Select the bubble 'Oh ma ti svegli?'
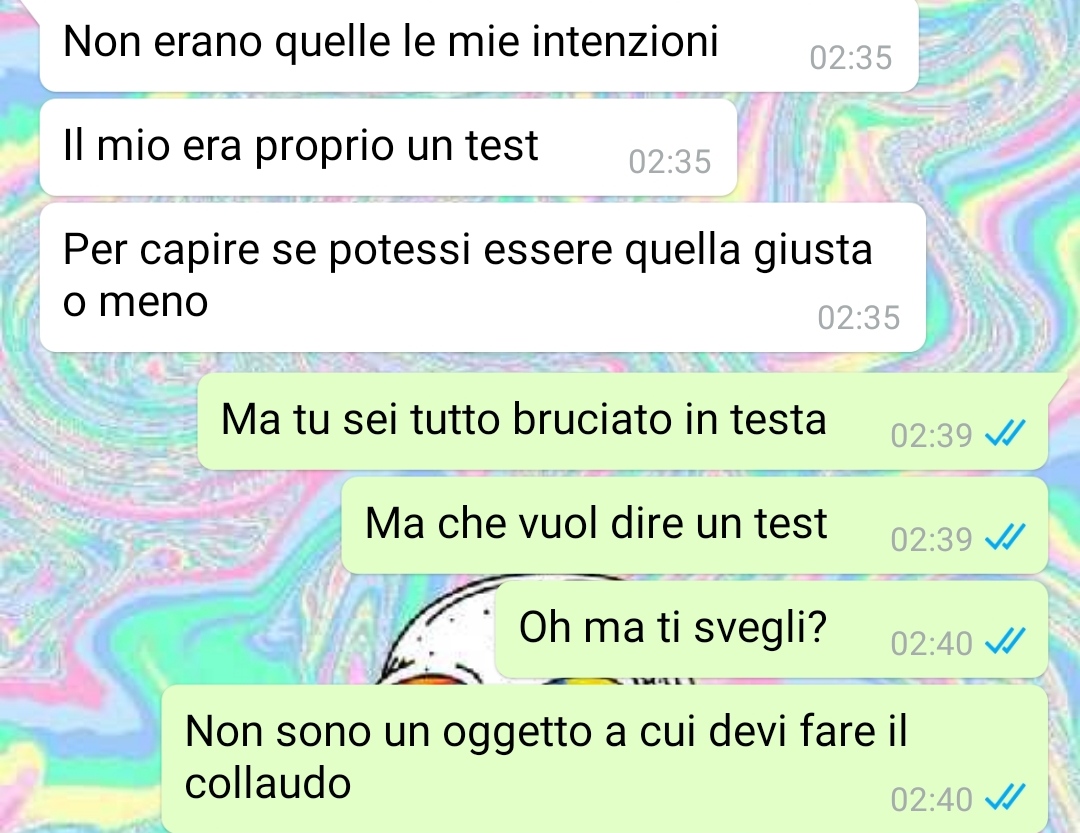This screenshot has width=1080, height=833. point(771,629)
